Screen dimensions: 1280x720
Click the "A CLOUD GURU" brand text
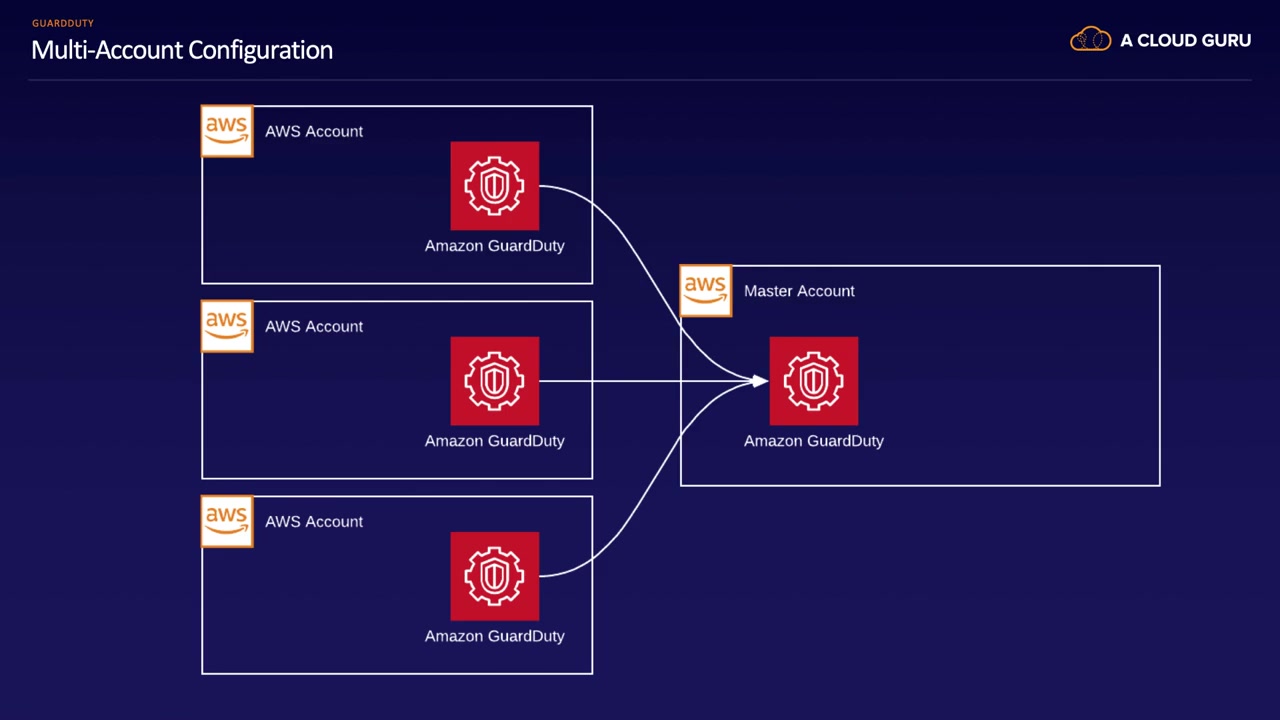click(x=1185, y=41)
